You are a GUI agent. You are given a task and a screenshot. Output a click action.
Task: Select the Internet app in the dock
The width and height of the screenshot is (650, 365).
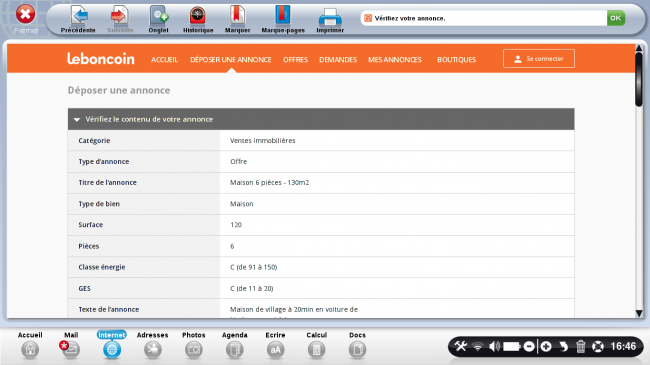(112, 345)
